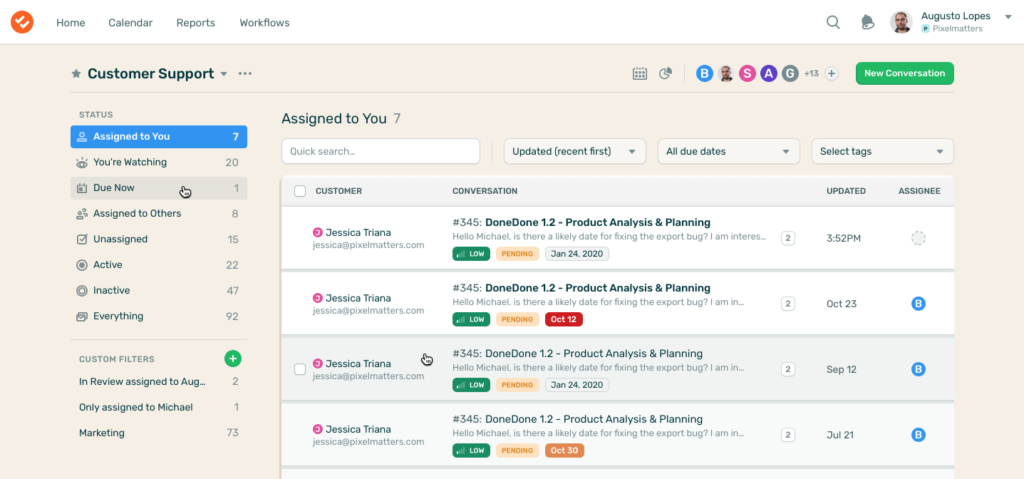Screen dimensions: 1024x479
Task: Expand the Updated (recent first) sort dropdown
Action: pyautogui.click(x=574, y=151)
